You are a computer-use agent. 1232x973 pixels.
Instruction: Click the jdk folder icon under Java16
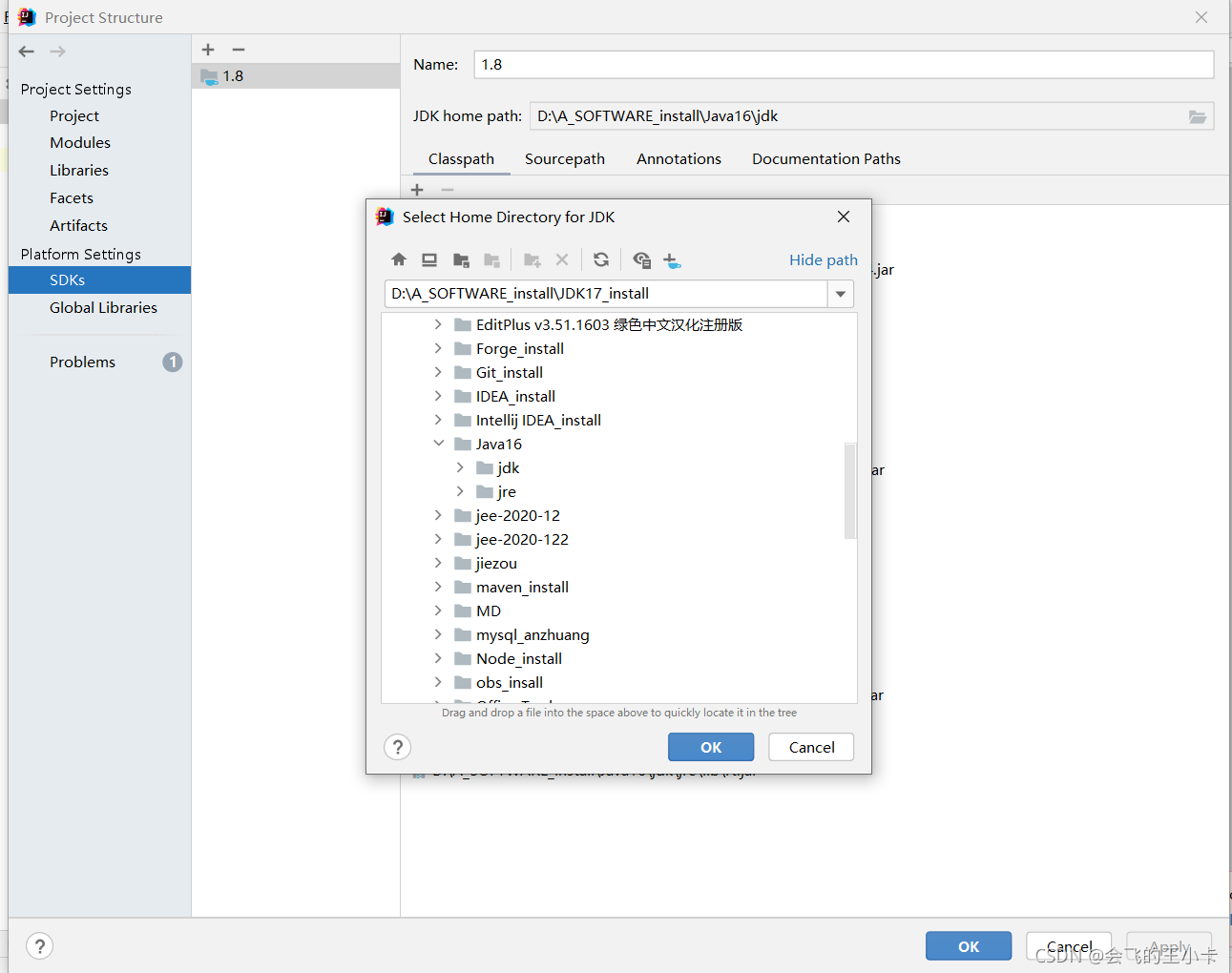tap(485, 467)
